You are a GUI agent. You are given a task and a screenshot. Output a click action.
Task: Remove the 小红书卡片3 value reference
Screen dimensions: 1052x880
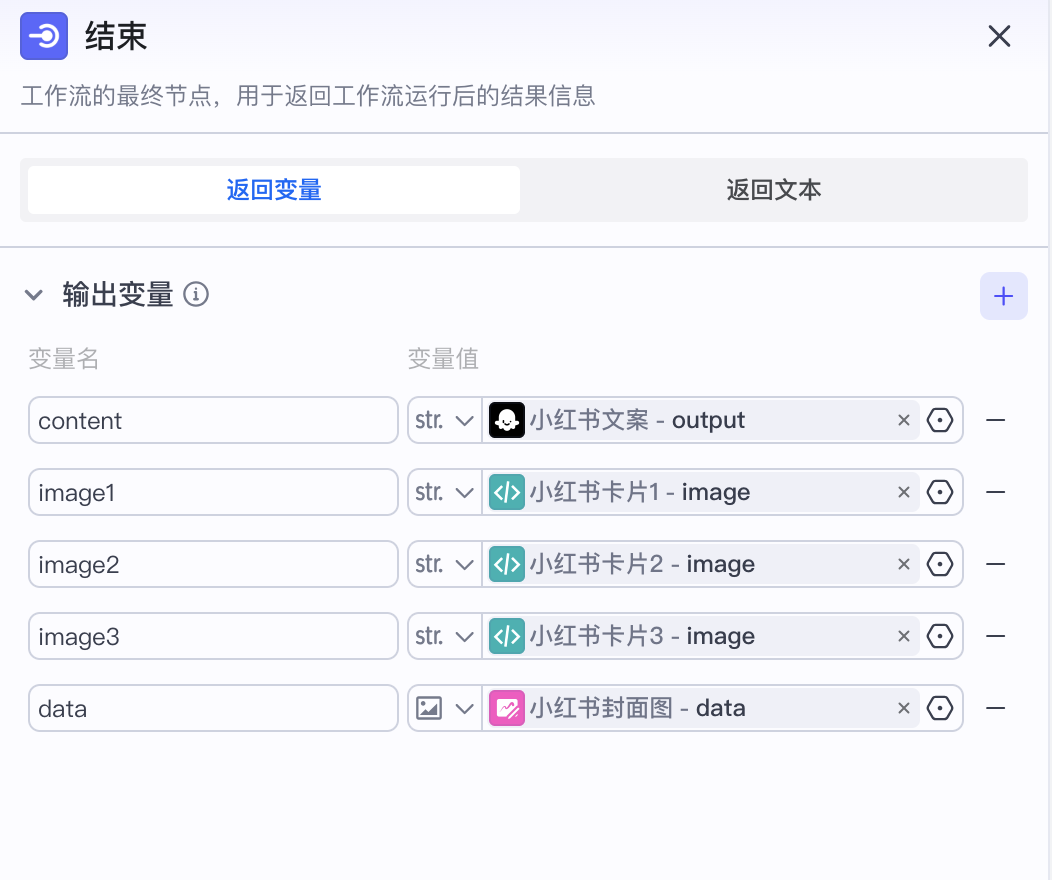(x=903, y=636)
